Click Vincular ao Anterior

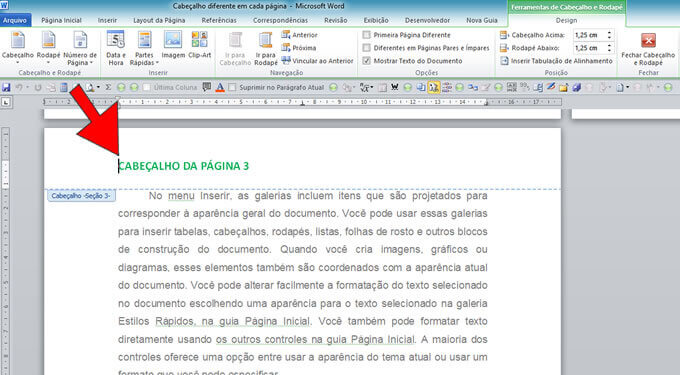[317, 61]
